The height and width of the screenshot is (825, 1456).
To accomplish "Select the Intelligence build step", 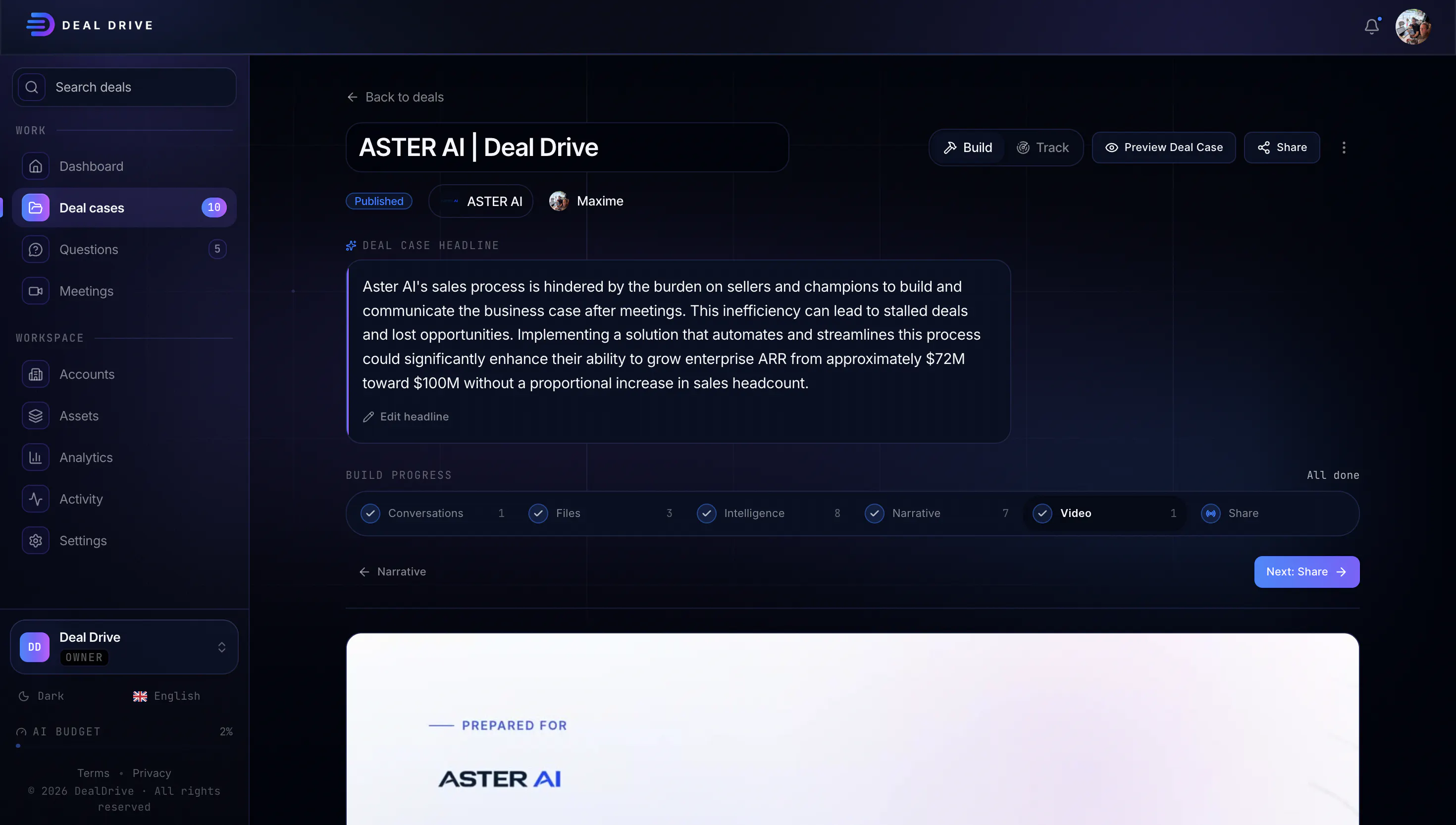I will [x=768, y=514].
